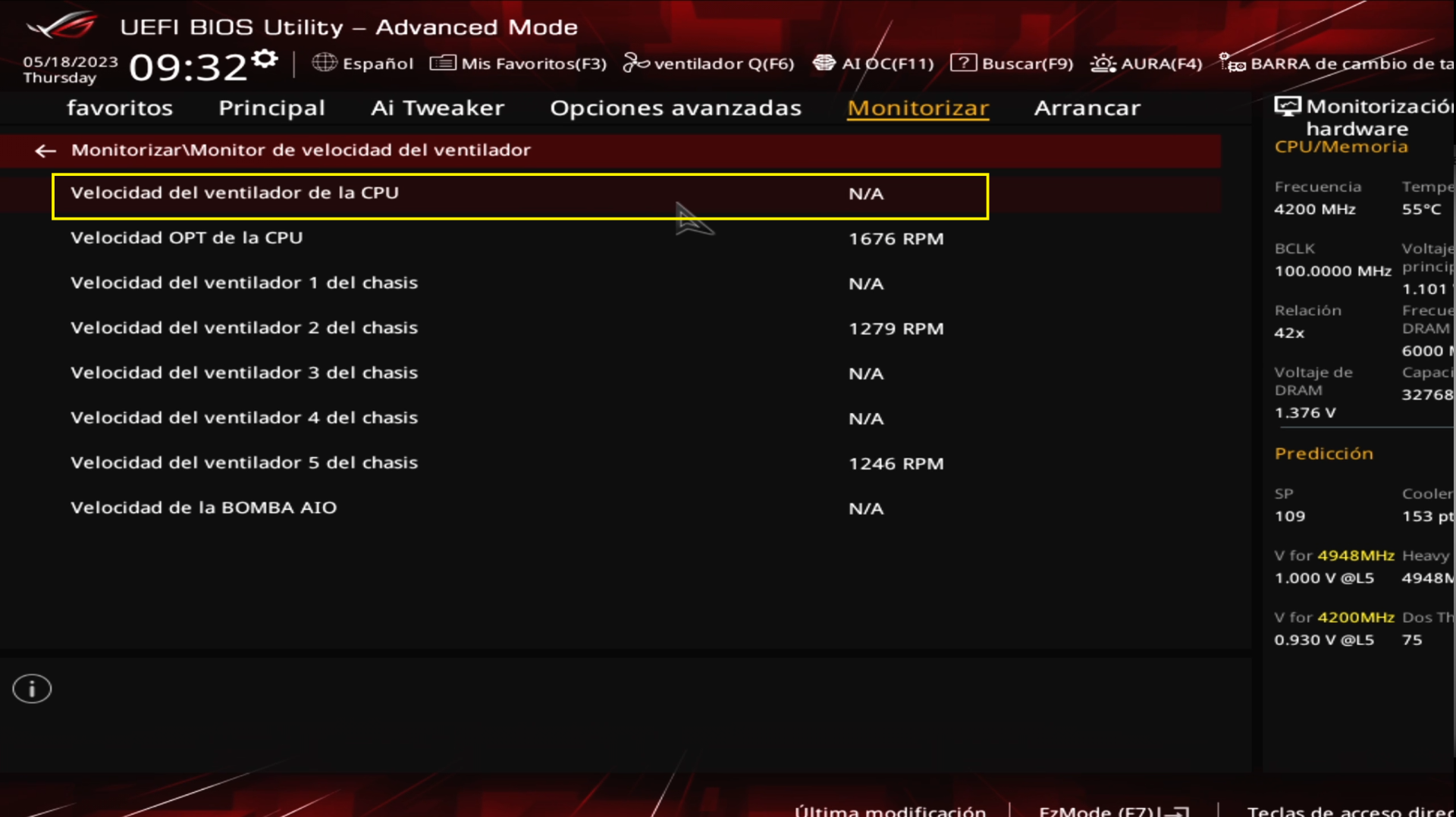Open the Español language selector icon
The image size is (1456, 817).
tap(326, 64)
